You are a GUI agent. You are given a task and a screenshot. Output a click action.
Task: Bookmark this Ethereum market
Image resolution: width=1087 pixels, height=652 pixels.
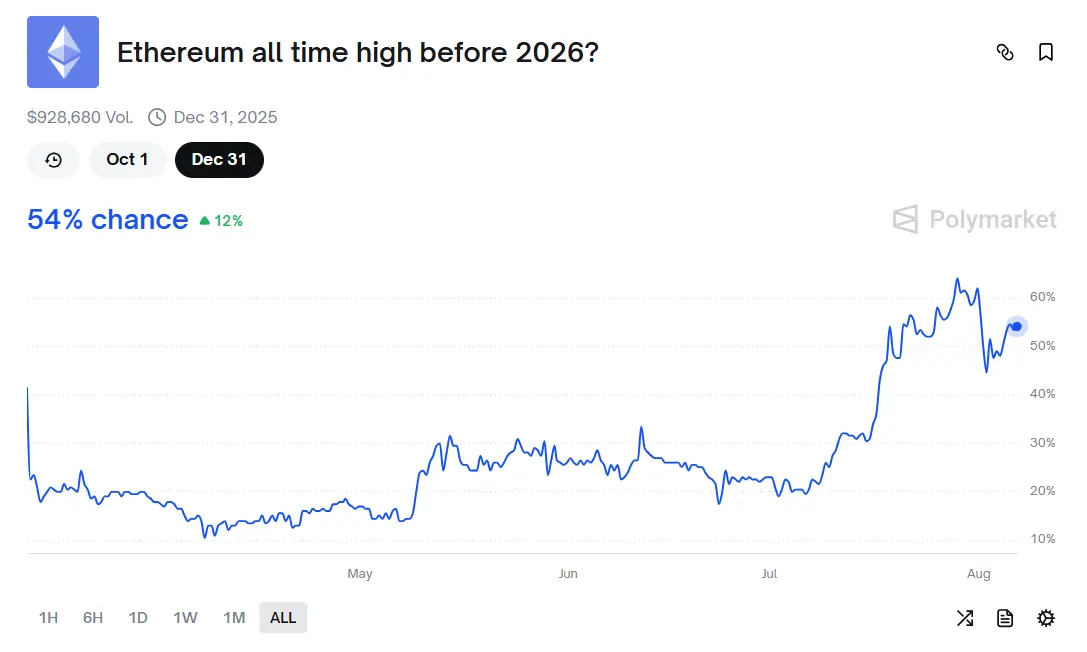point(1046,52)
